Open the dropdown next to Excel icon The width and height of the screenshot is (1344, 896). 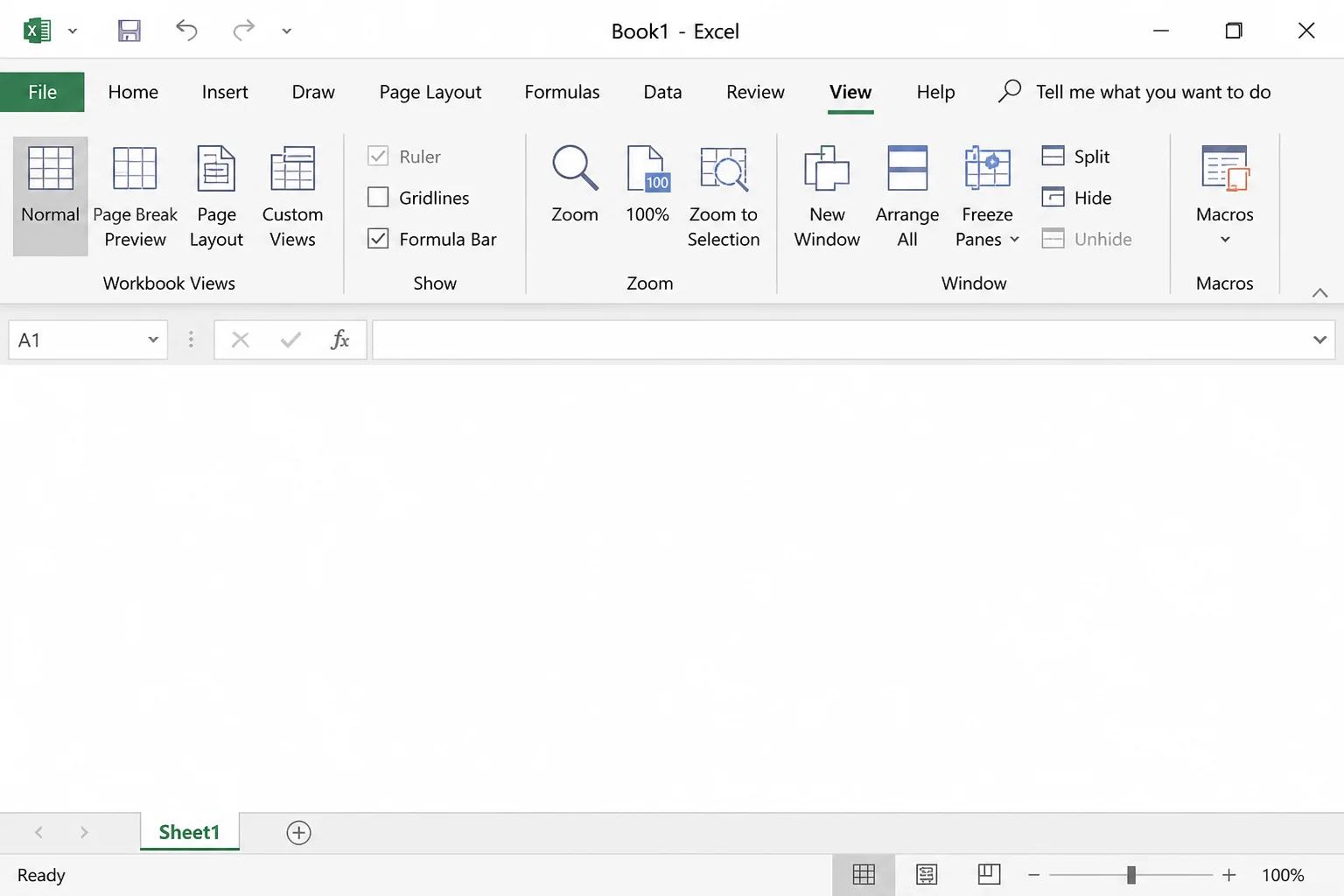(x=73, y=31)
